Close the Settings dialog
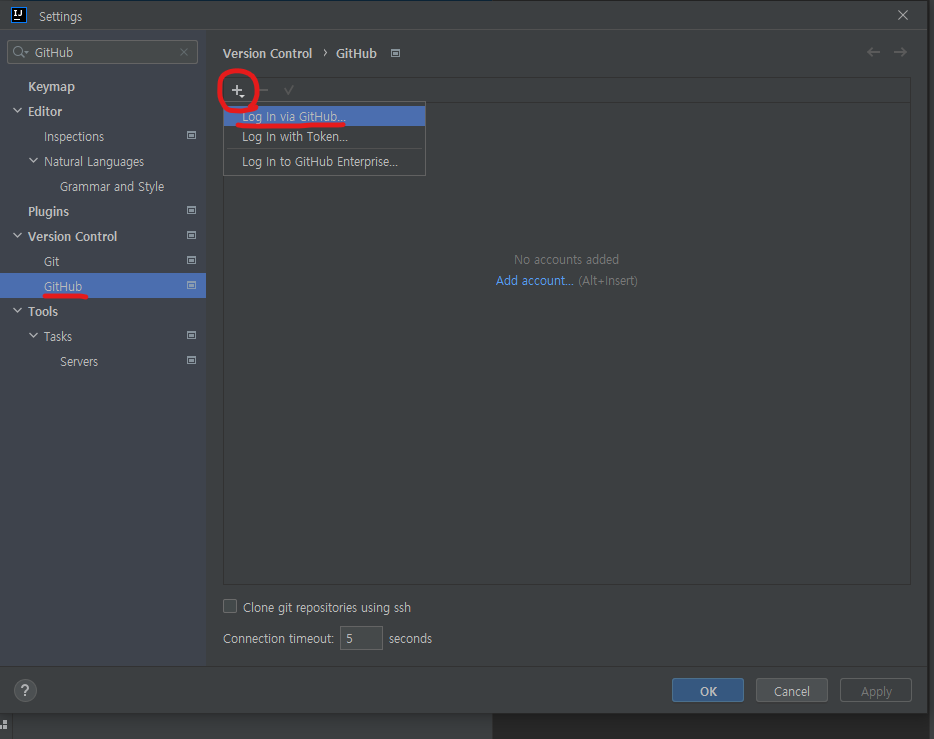Screen dimensions: 934x739 click(x=903, y=15)
